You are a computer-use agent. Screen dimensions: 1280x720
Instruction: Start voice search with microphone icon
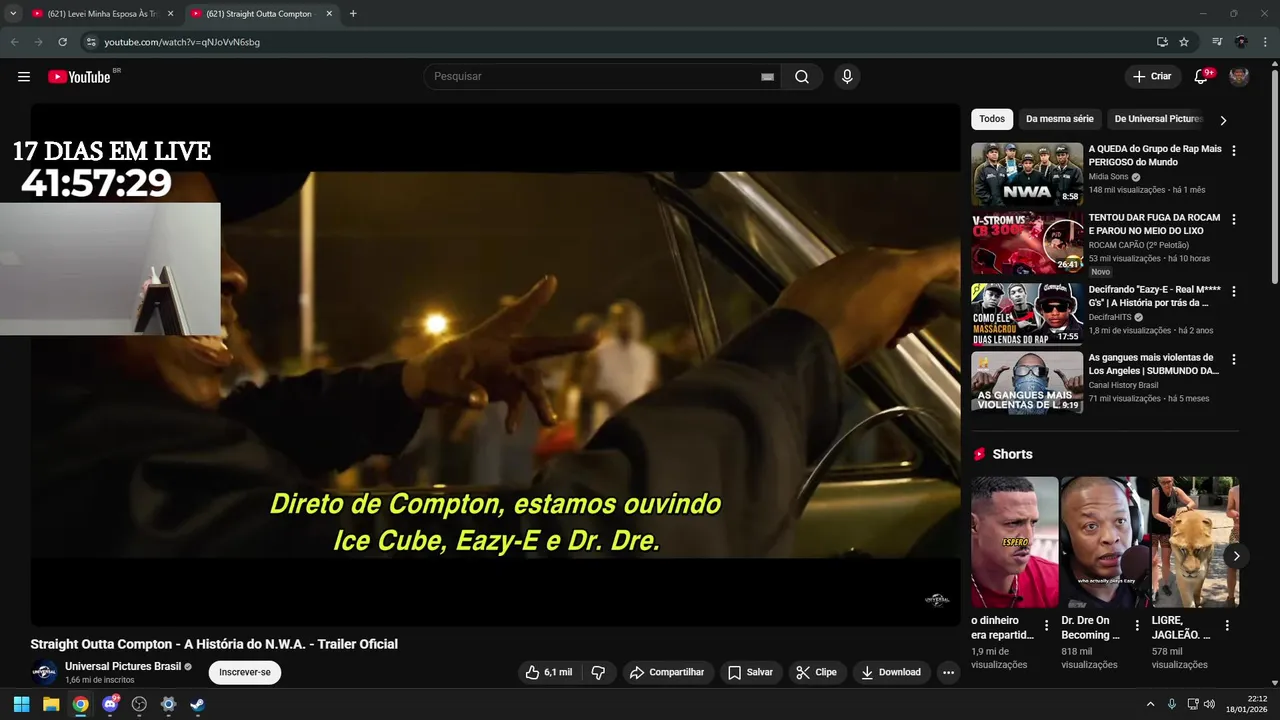pos(847,77)
